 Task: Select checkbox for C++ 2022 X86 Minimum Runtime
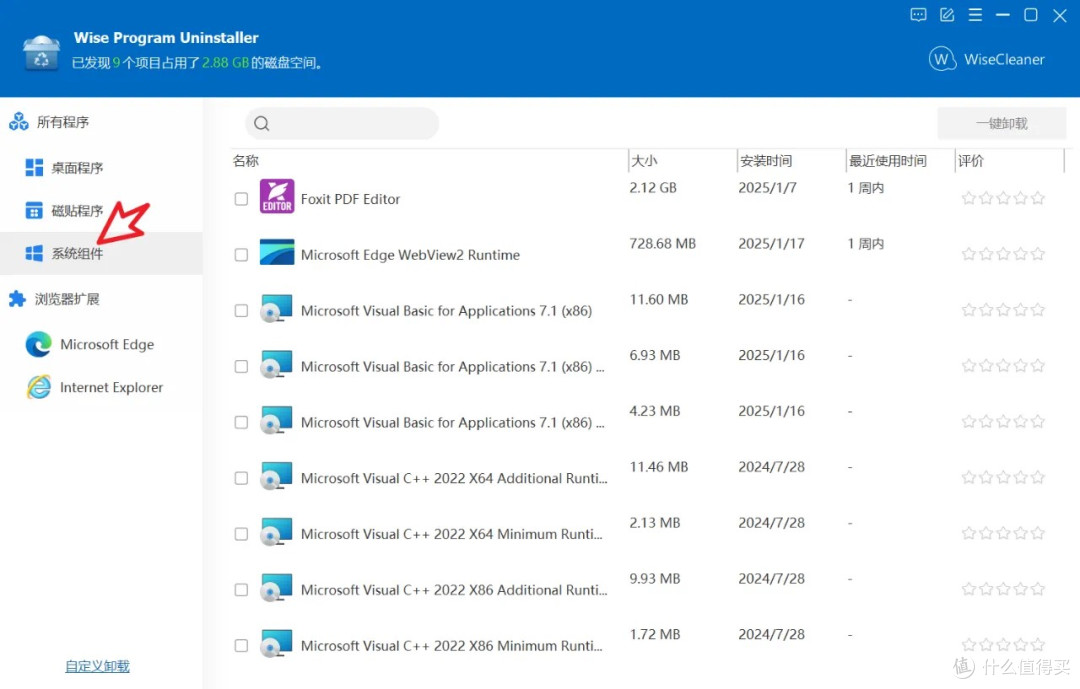241,646
